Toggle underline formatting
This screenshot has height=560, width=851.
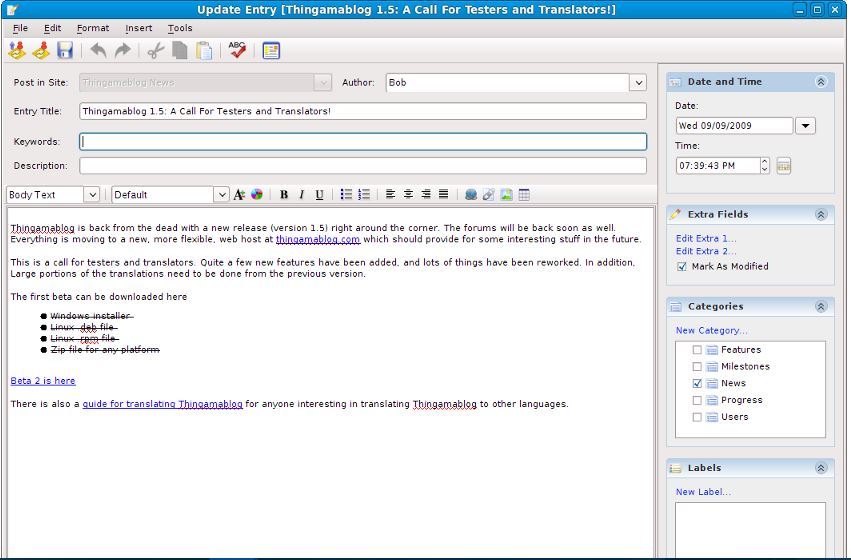319,194
